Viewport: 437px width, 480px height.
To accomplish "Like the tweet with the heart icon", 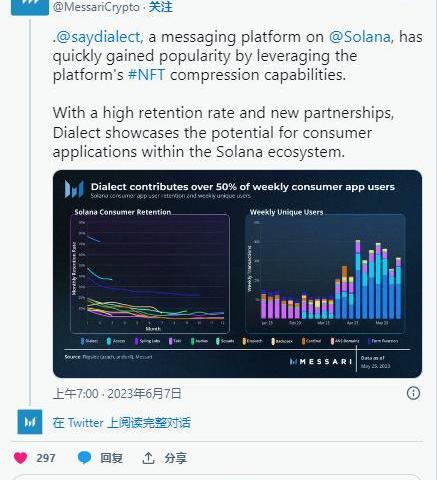I will coord(20,458).
